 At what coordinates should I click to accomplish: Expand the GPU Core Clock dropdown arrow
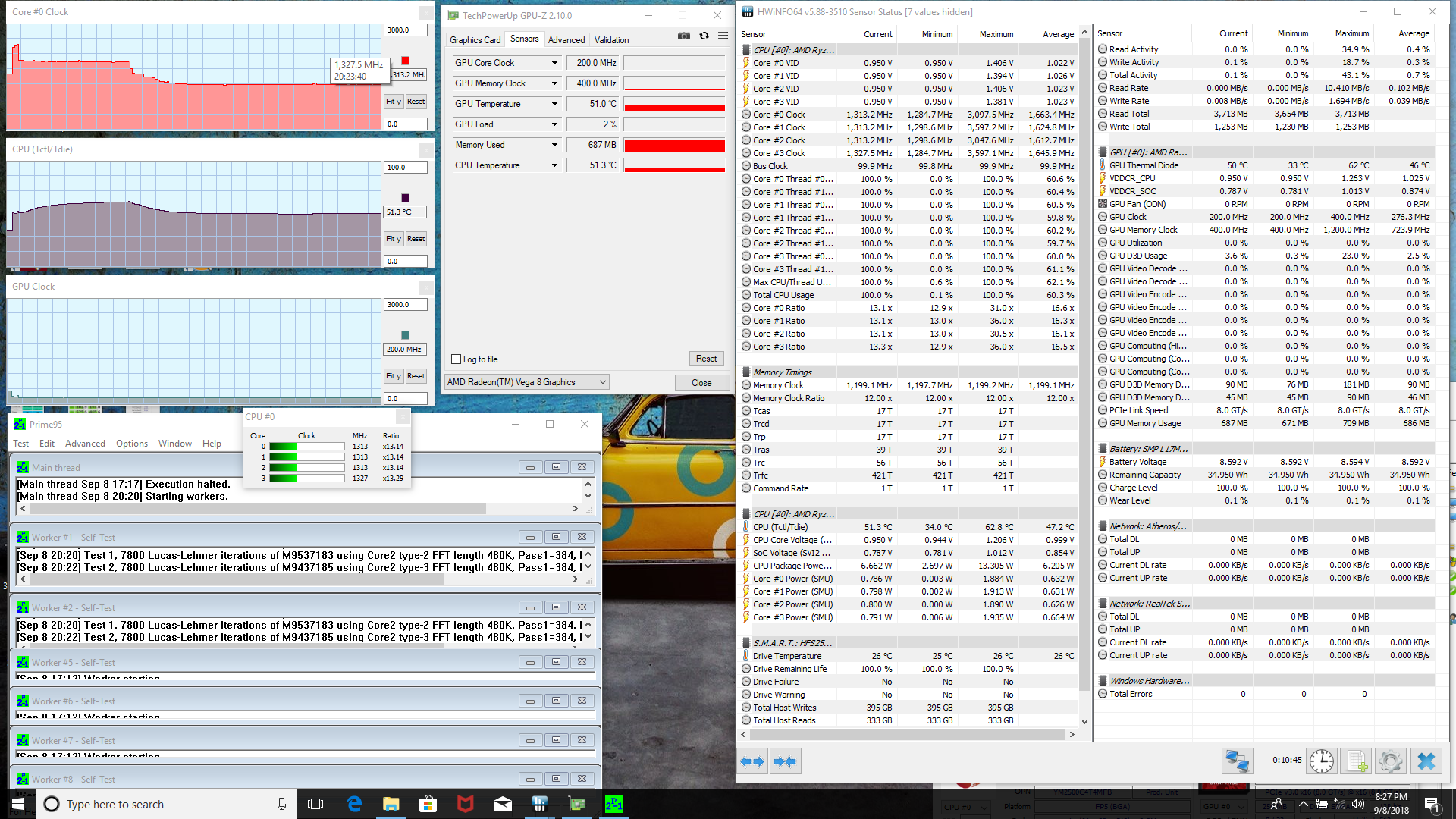(554, 63)
